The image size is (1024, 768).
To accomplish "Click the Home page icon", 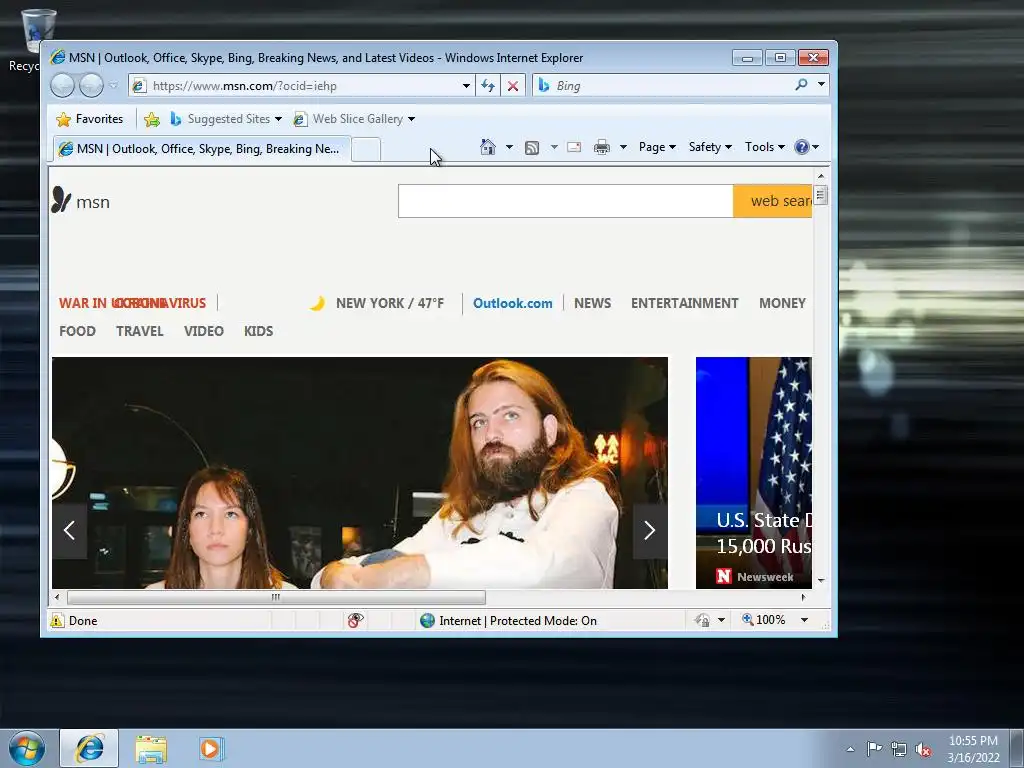I will pyautogui.click(x=488, y=147).
